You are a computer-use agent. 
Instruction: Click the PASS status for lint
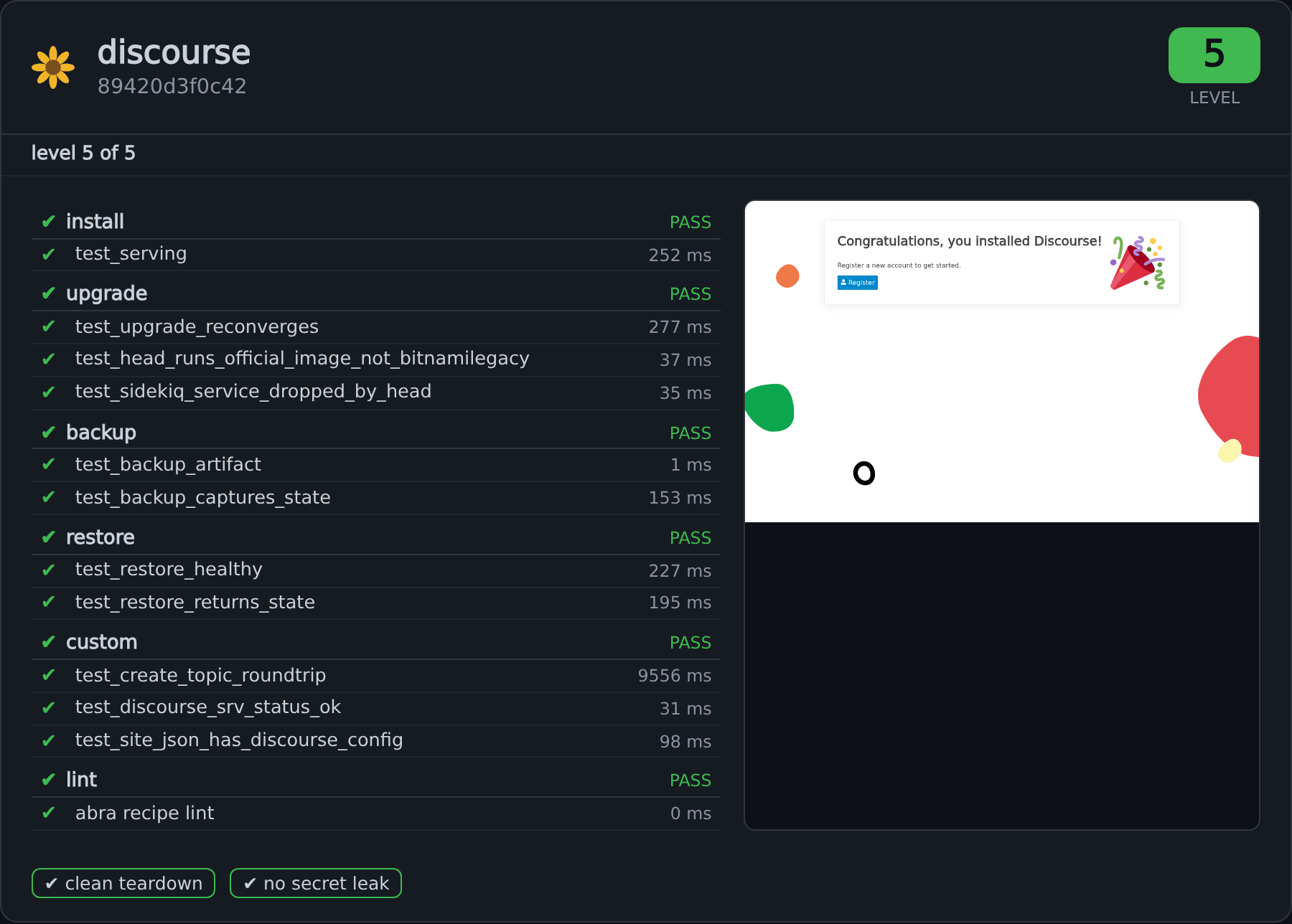(x=691, y=781)
